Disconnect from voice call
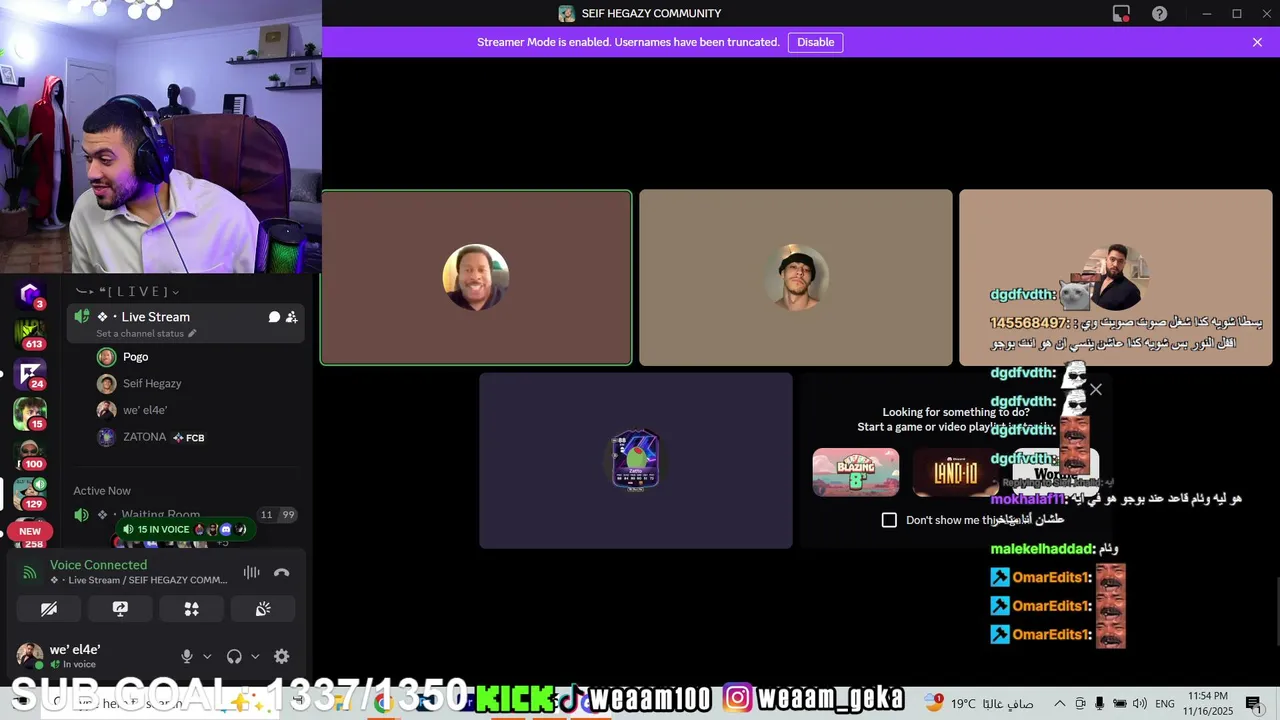 click(282, 572)
